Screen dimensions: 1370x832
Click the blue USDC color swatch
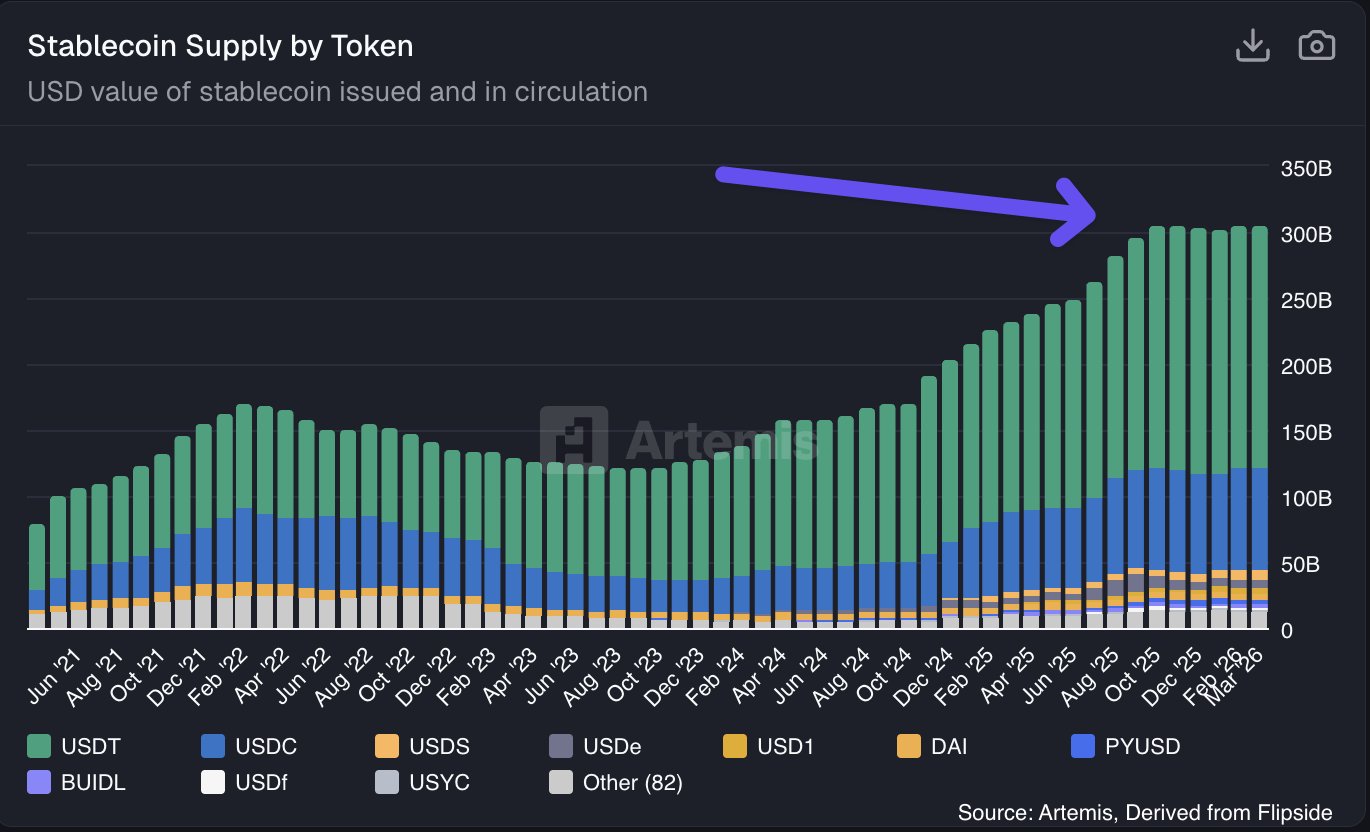click(x=213, y=746)
